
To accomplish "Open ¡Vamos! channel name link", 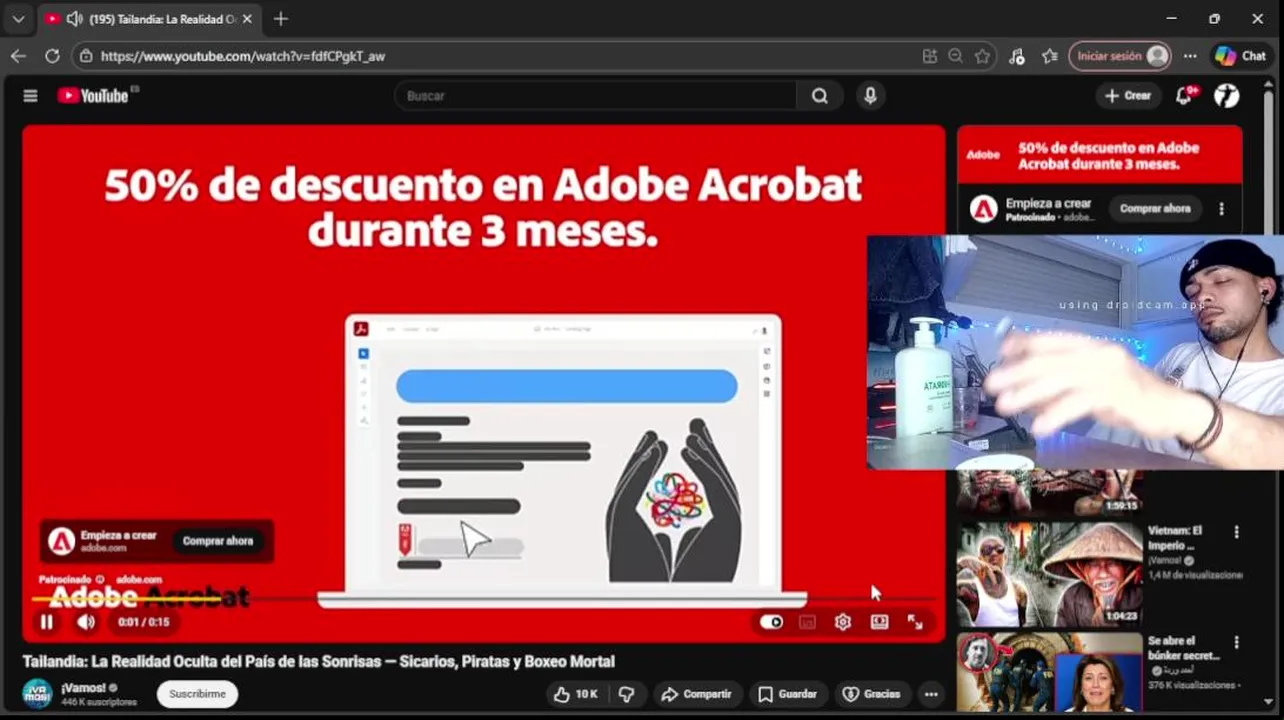I will pyautogui.click(x=83, y=688).
